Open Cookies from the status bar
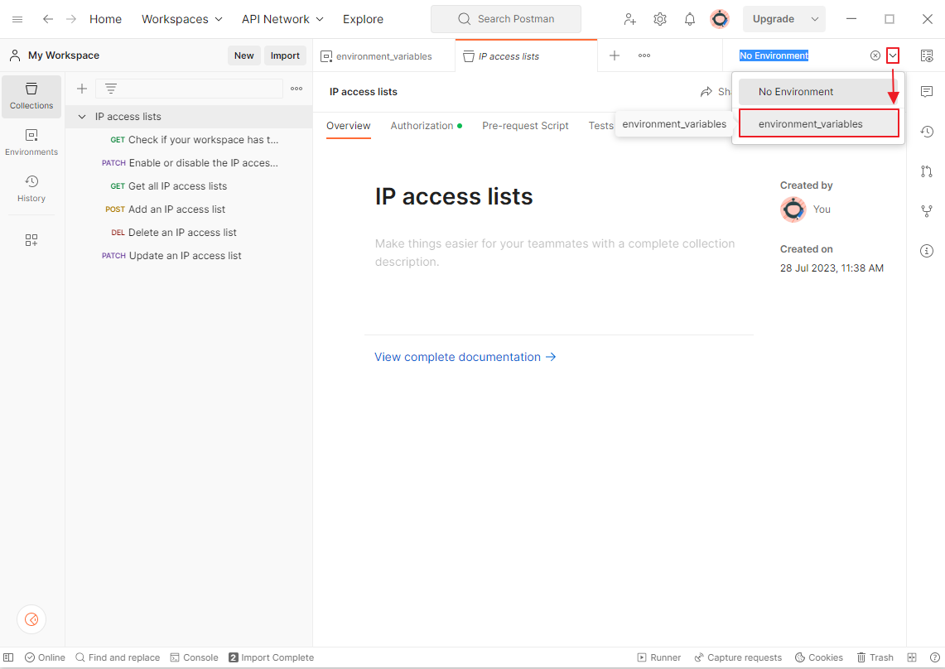 coord(818,658)
